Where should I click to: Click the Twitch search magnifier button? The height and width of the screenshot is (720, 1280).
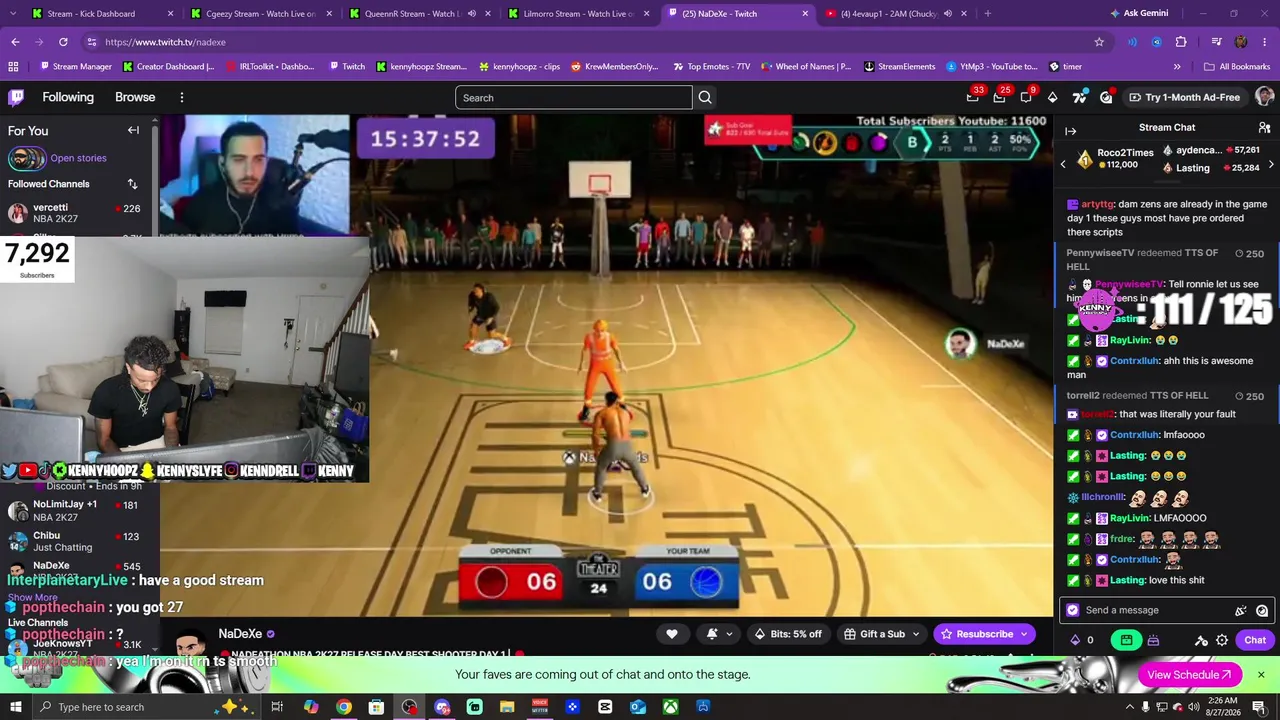click(x=705, y=97)
